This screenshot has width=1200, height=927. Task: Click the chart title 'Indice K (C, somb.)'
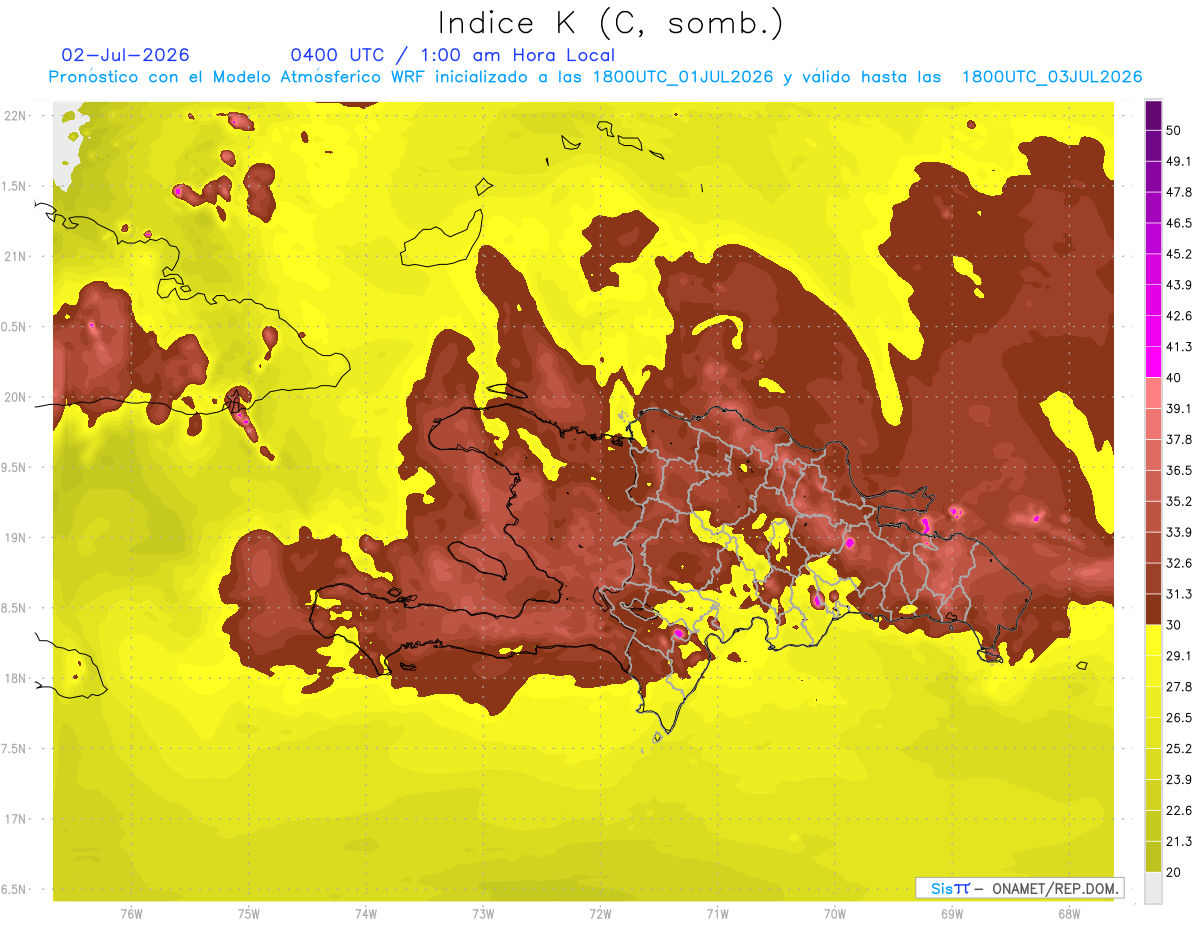click(x=610, y=23)
